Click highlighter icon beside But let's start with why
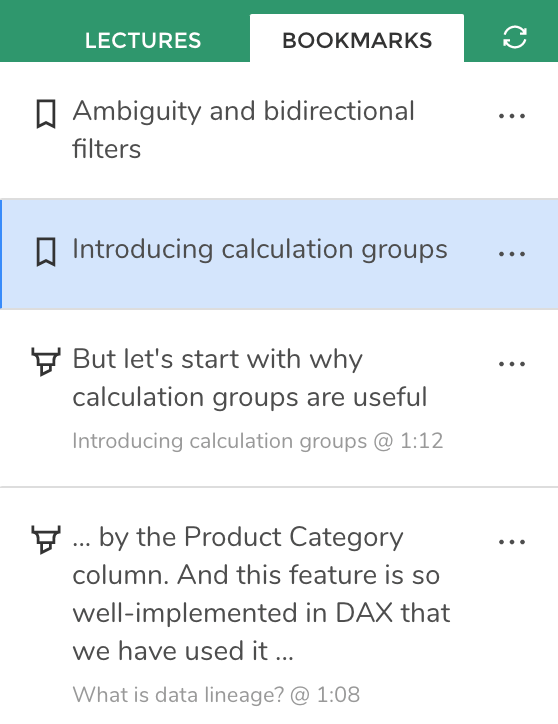This screenshot has height=724, width=558. click(46, 361)
